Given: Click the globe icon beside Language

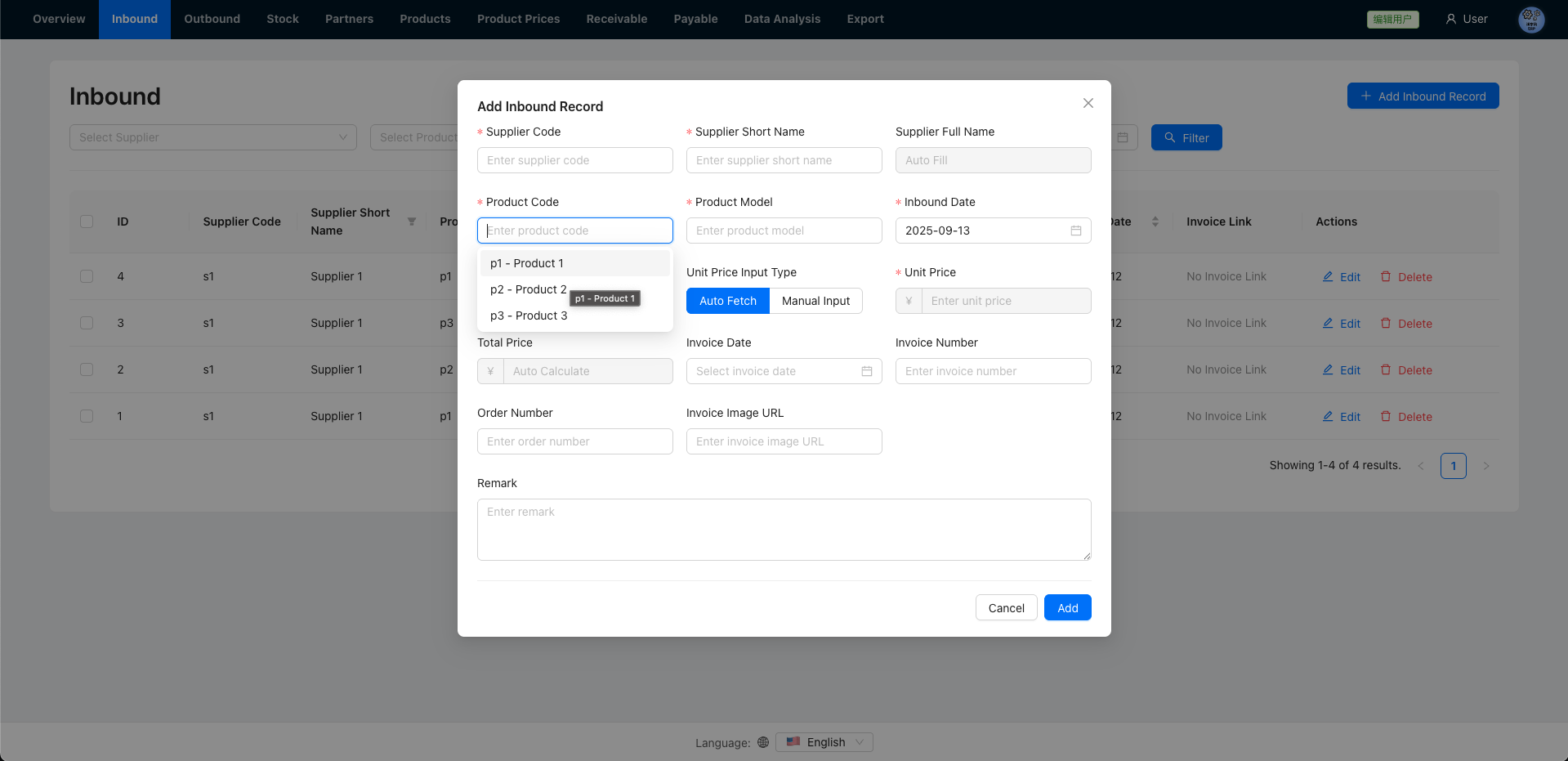Looking at the screenshot, I should (x=763, y=742).
